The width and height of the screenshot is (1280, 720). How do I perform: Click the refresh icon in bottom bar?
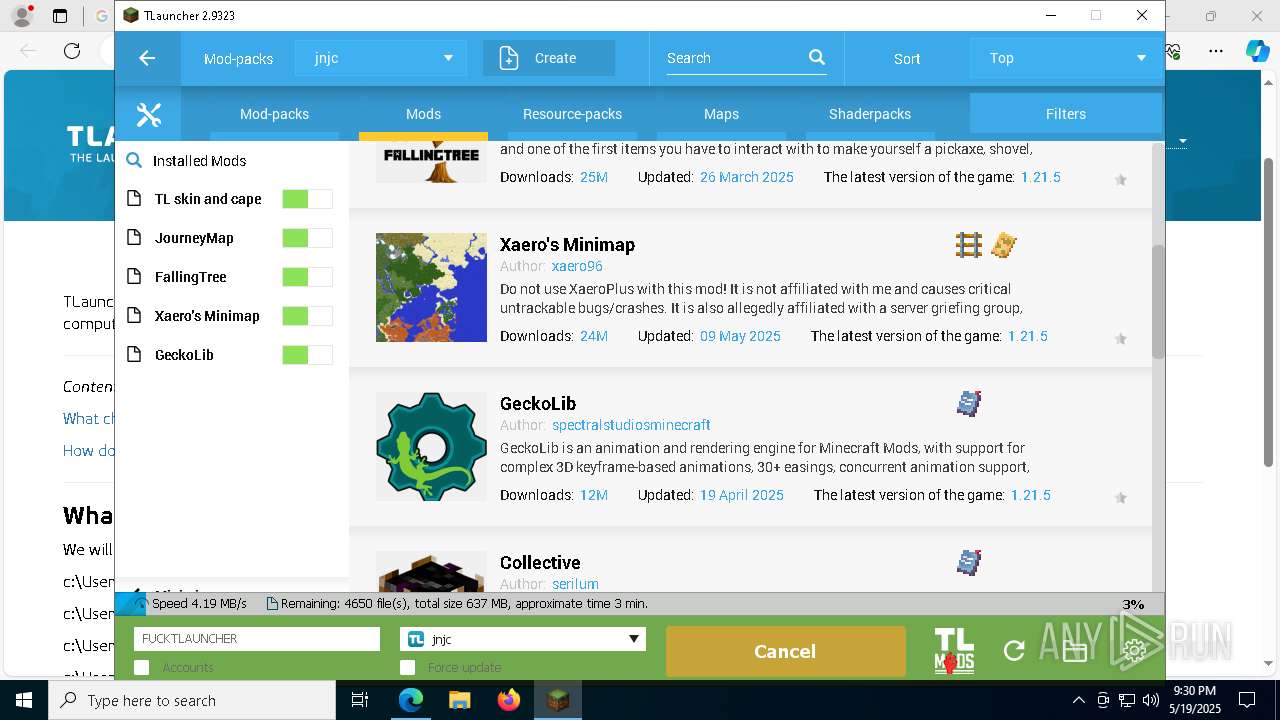click(1014, 651)
